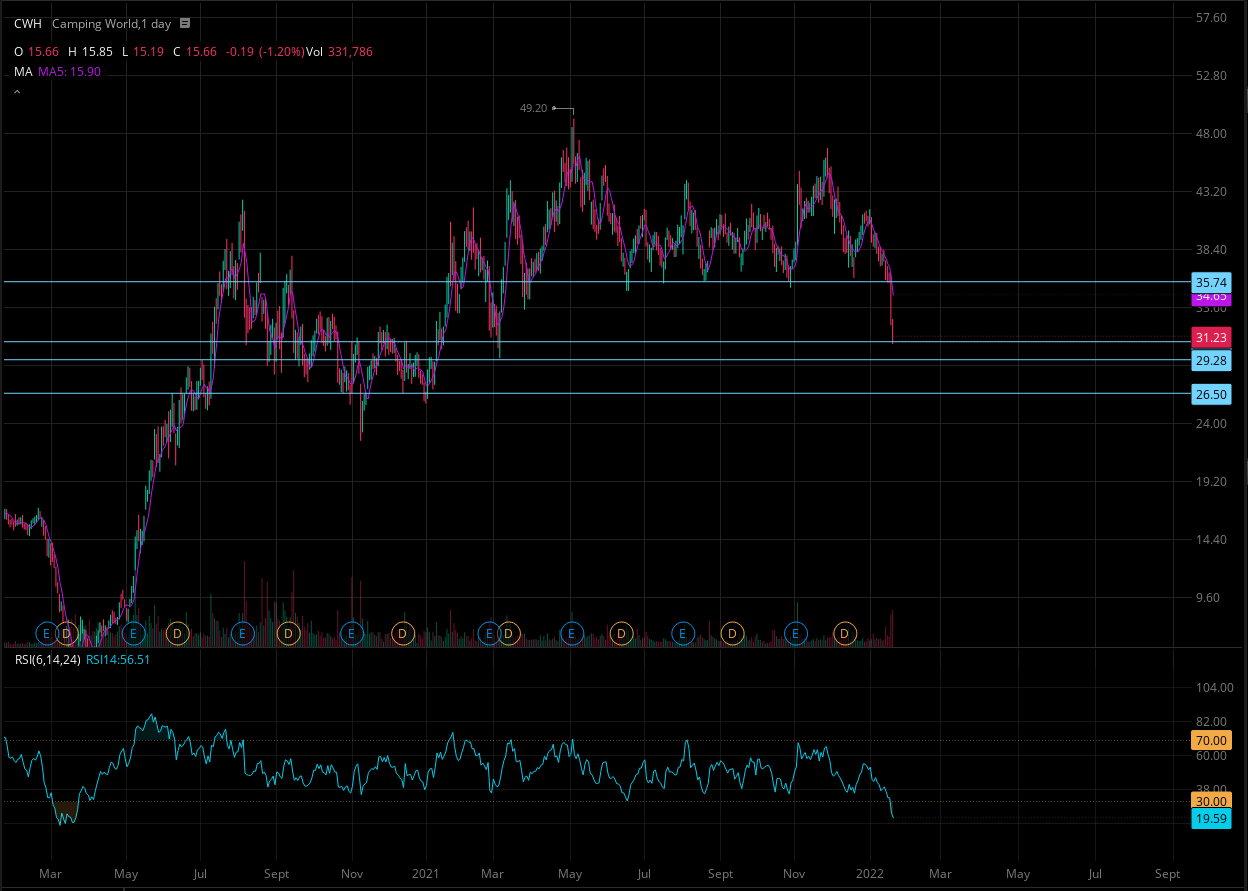
Task: Select the 35.74 horizontal line price label
Action: click(x=1211, y=282)
